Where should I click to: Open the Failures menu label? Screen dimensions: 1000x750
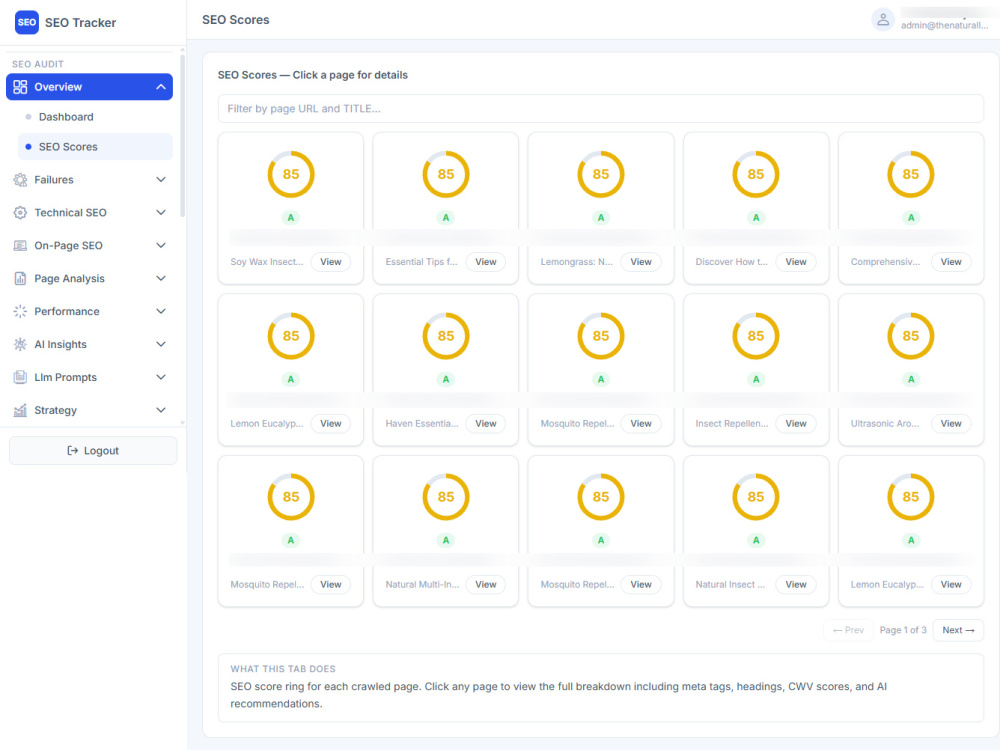(54, 180)
